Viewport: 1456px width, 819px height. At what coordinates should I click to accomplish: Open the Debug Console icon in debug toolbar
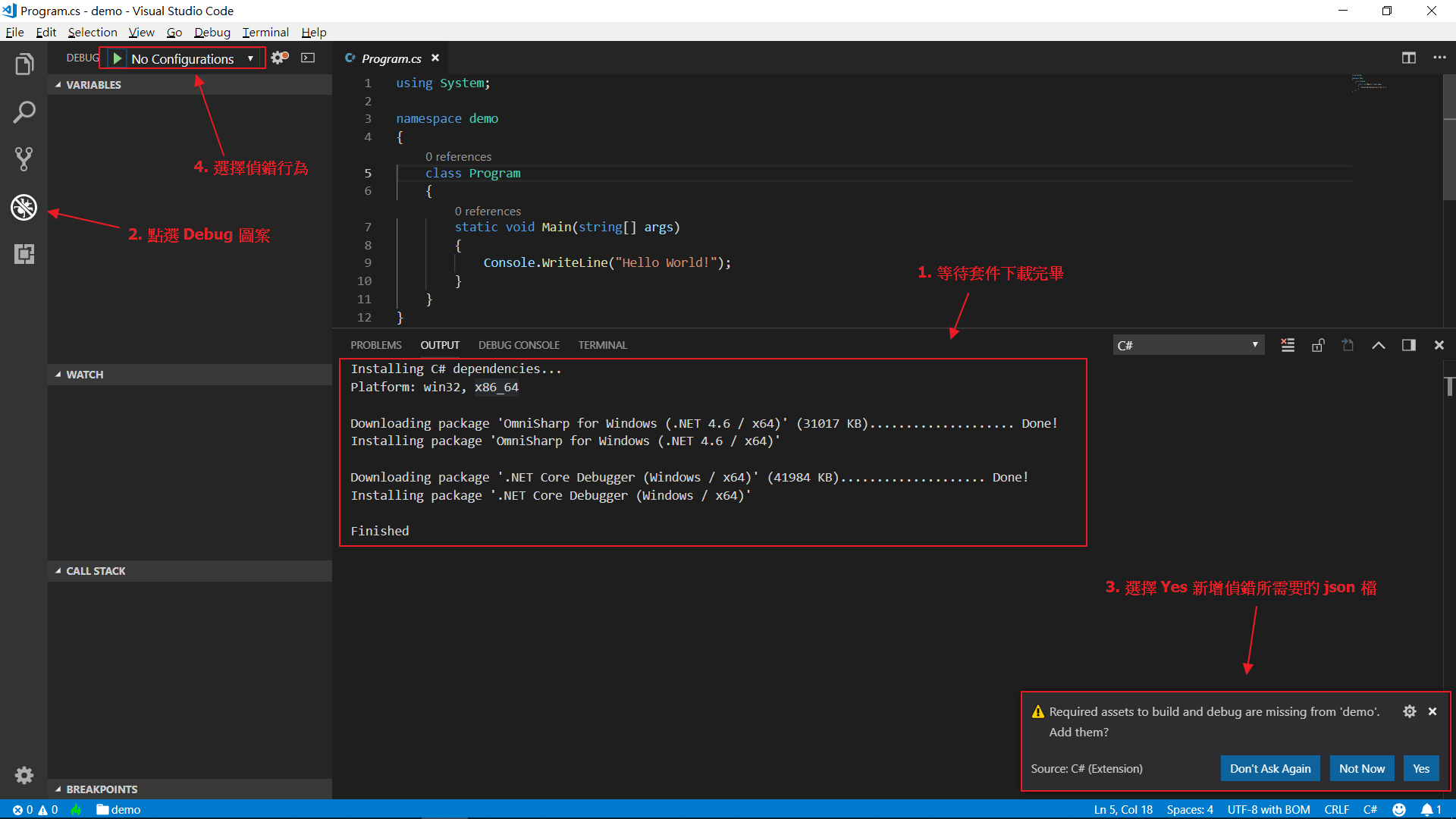pos(308,58)
